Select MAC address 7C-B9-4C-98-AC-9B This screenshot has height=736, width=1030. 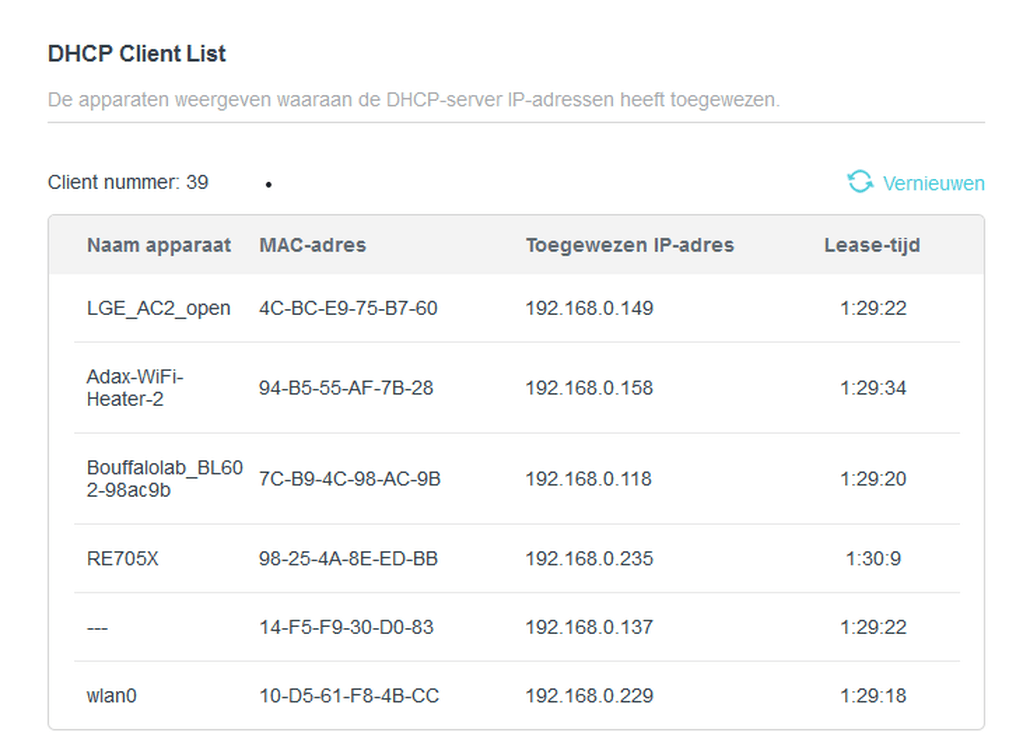coord(349,479)
